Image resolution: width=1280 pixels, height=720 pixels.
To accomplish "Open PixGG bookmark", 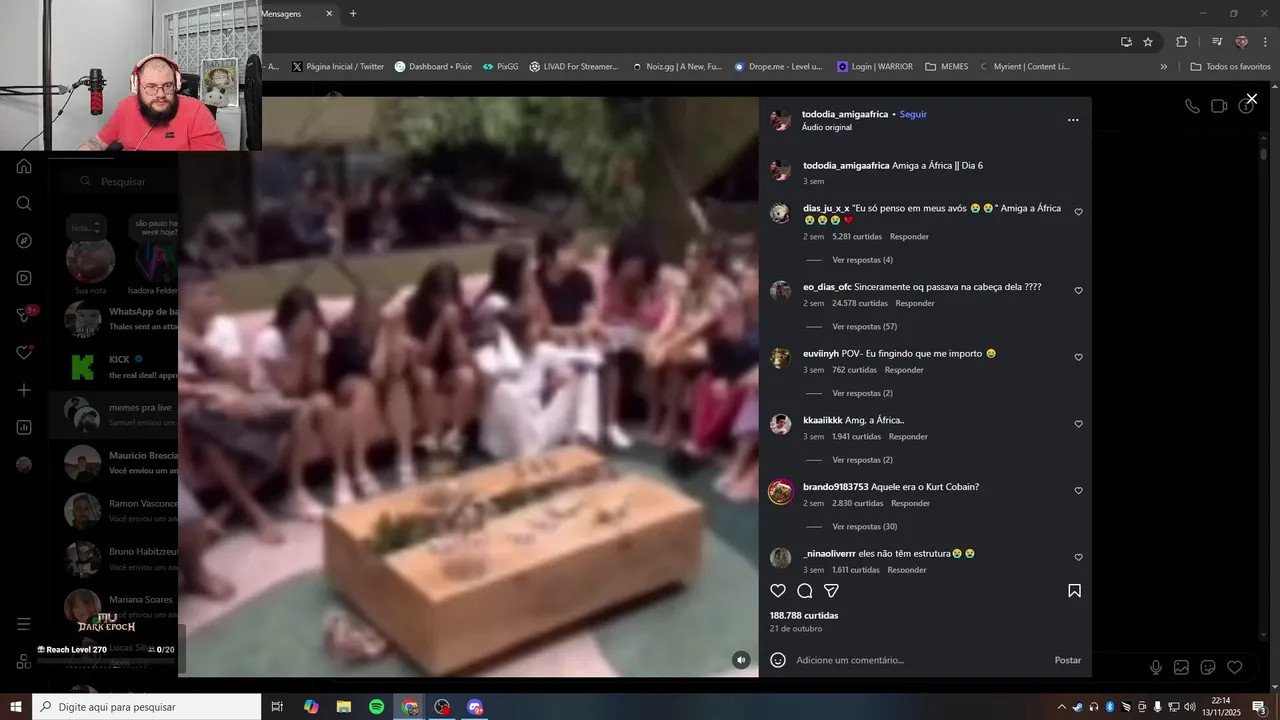I will coord(500,67).
